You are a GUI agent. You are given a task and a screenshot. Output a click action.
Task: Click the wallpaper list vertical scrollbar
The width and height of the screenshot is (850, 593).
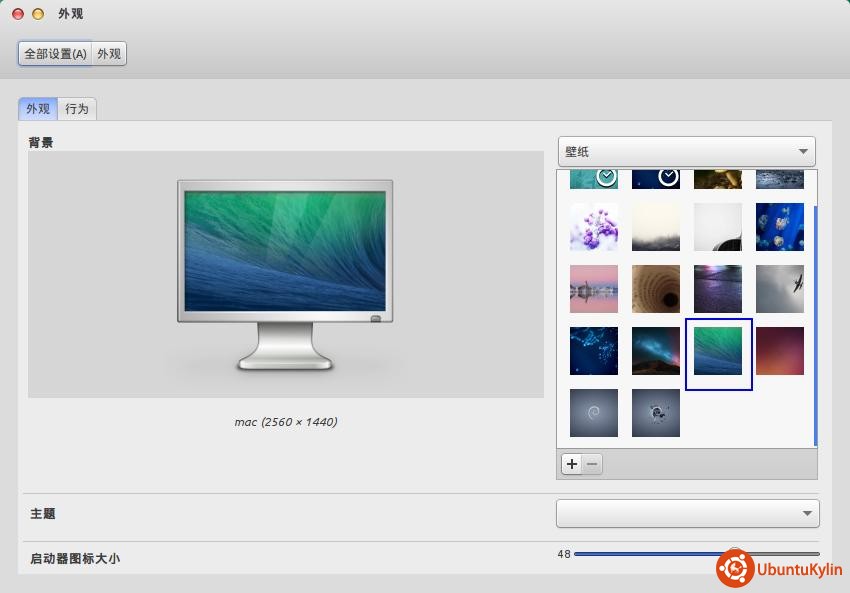816,320
